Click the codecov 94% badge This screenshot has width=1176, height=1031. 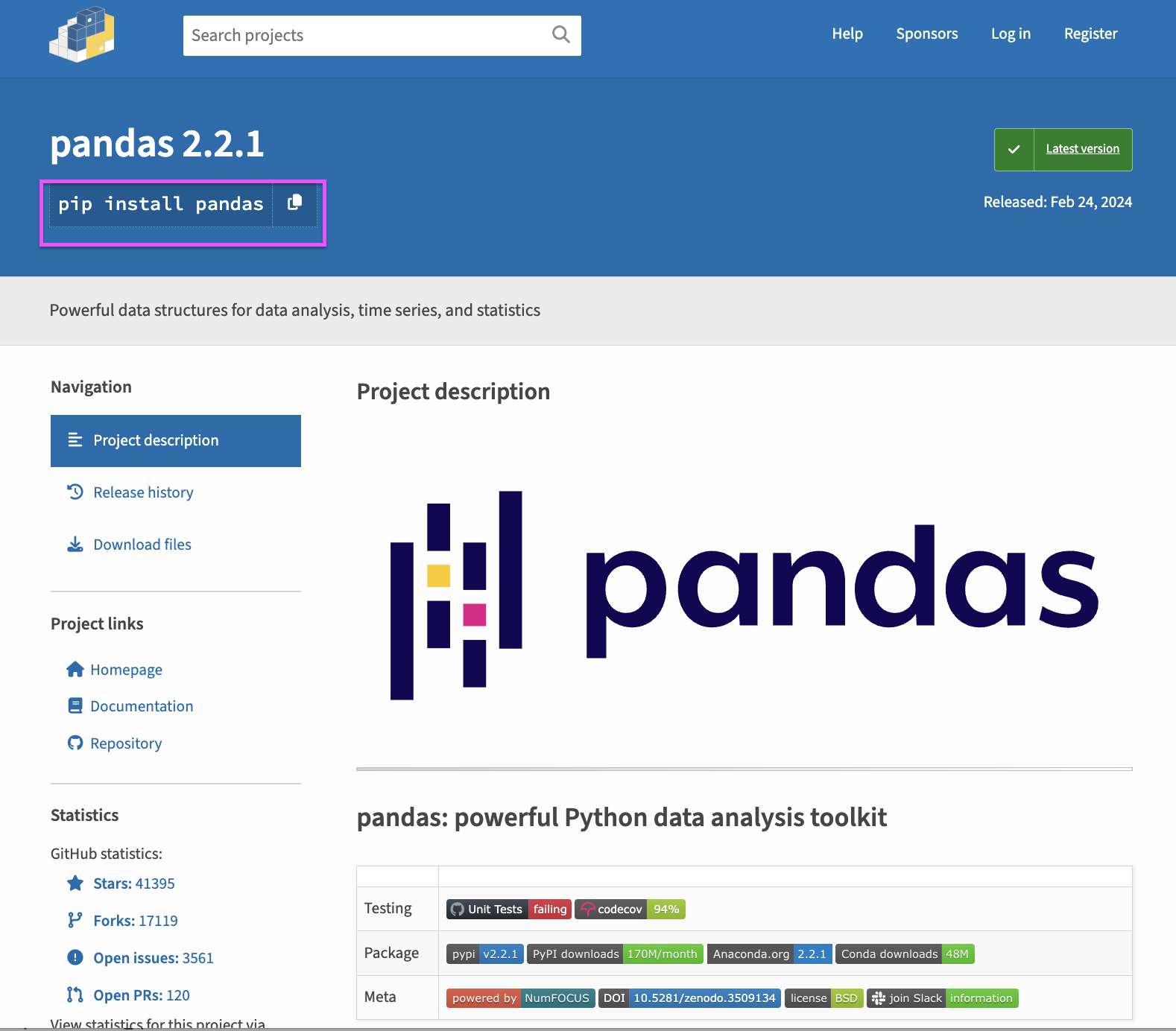(630, 910)
